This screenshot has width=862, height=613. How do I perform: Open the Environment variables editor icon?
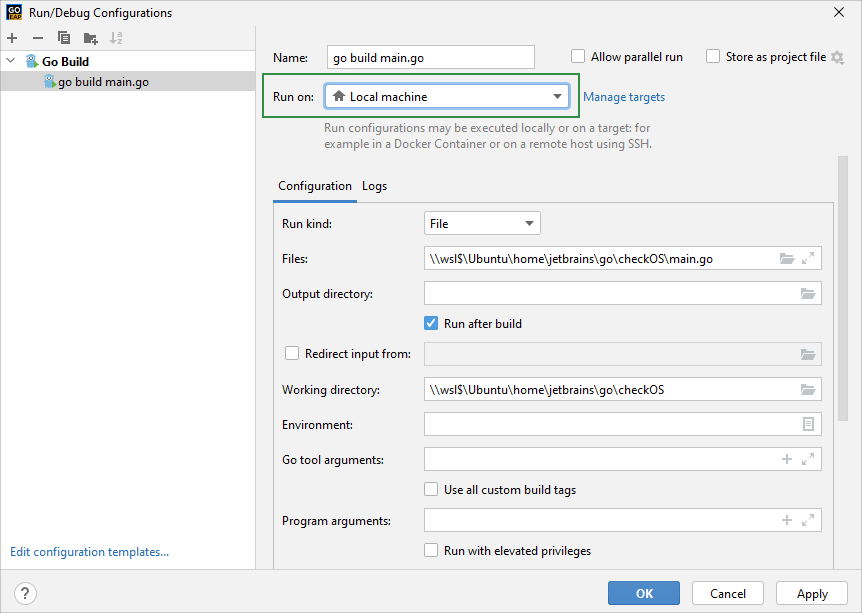pos(808,424)
